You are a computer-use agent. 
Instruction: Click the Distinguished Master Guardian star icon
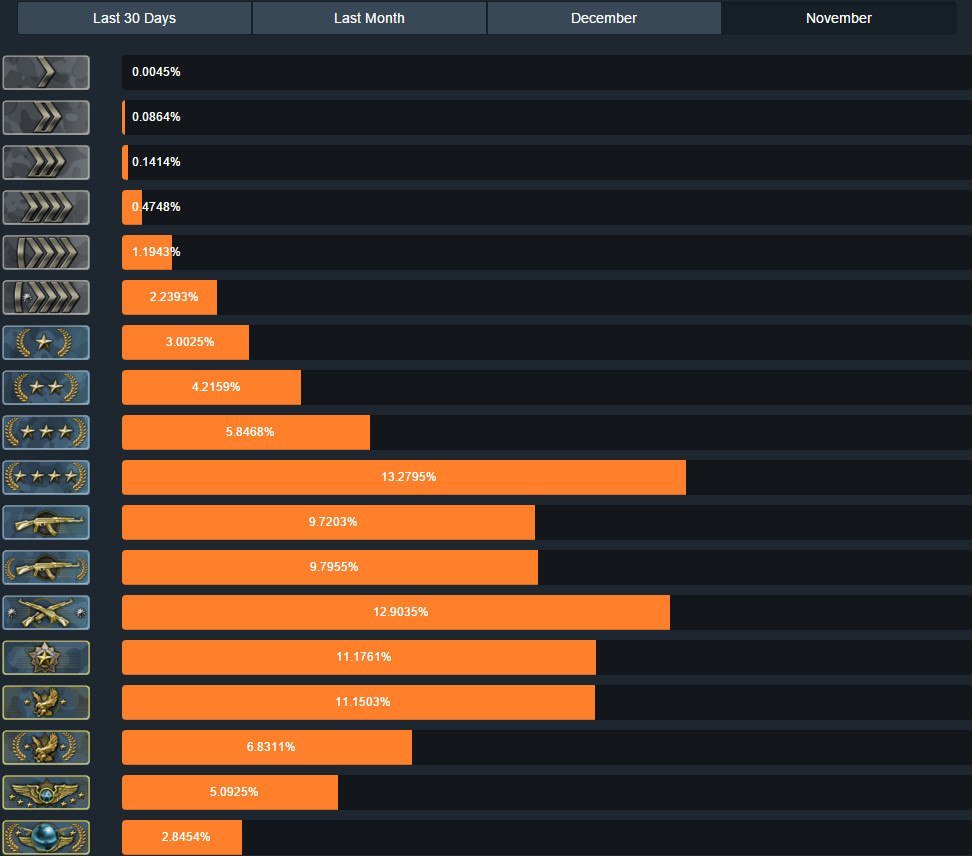pyautogui.click(x=46, y=658)
